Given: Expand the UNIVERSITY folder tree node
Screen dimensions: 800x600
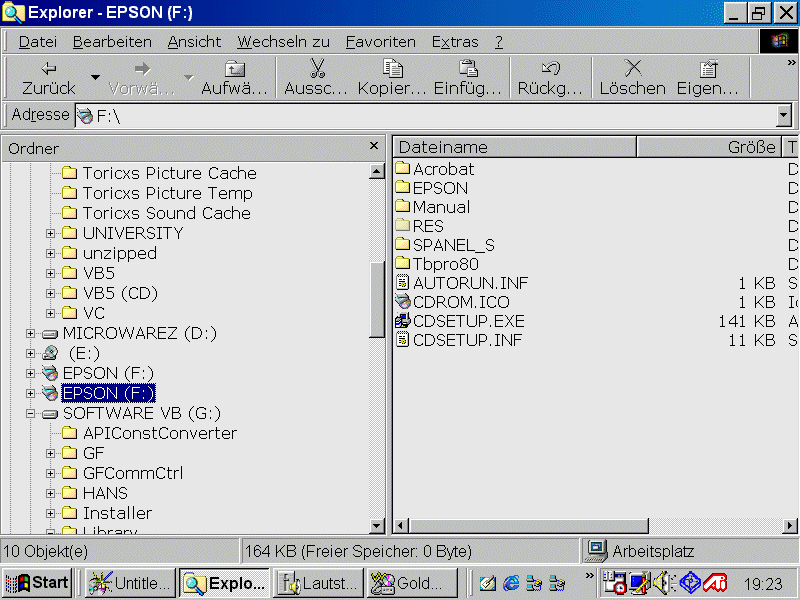Looking at the screenshot, I should coord(51,233).
